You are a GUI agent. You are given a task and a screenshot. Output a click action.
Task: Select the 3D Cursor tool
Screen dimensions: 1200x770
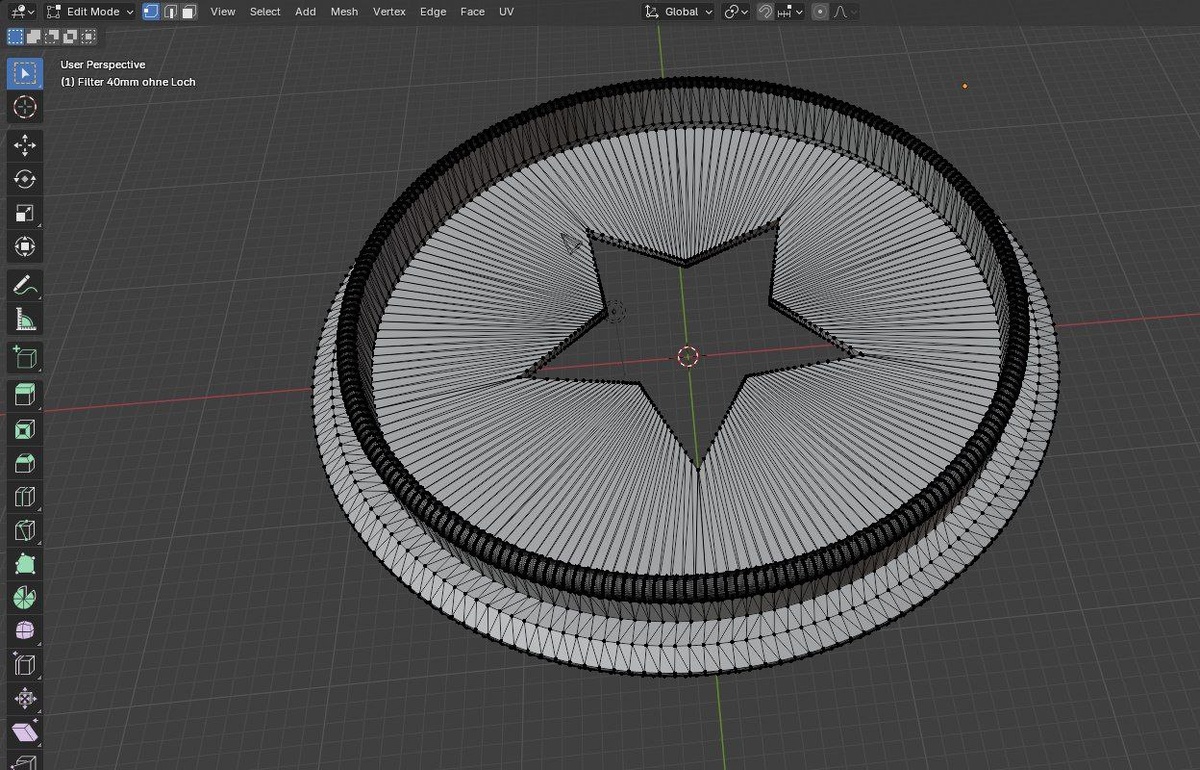[25, 107]
